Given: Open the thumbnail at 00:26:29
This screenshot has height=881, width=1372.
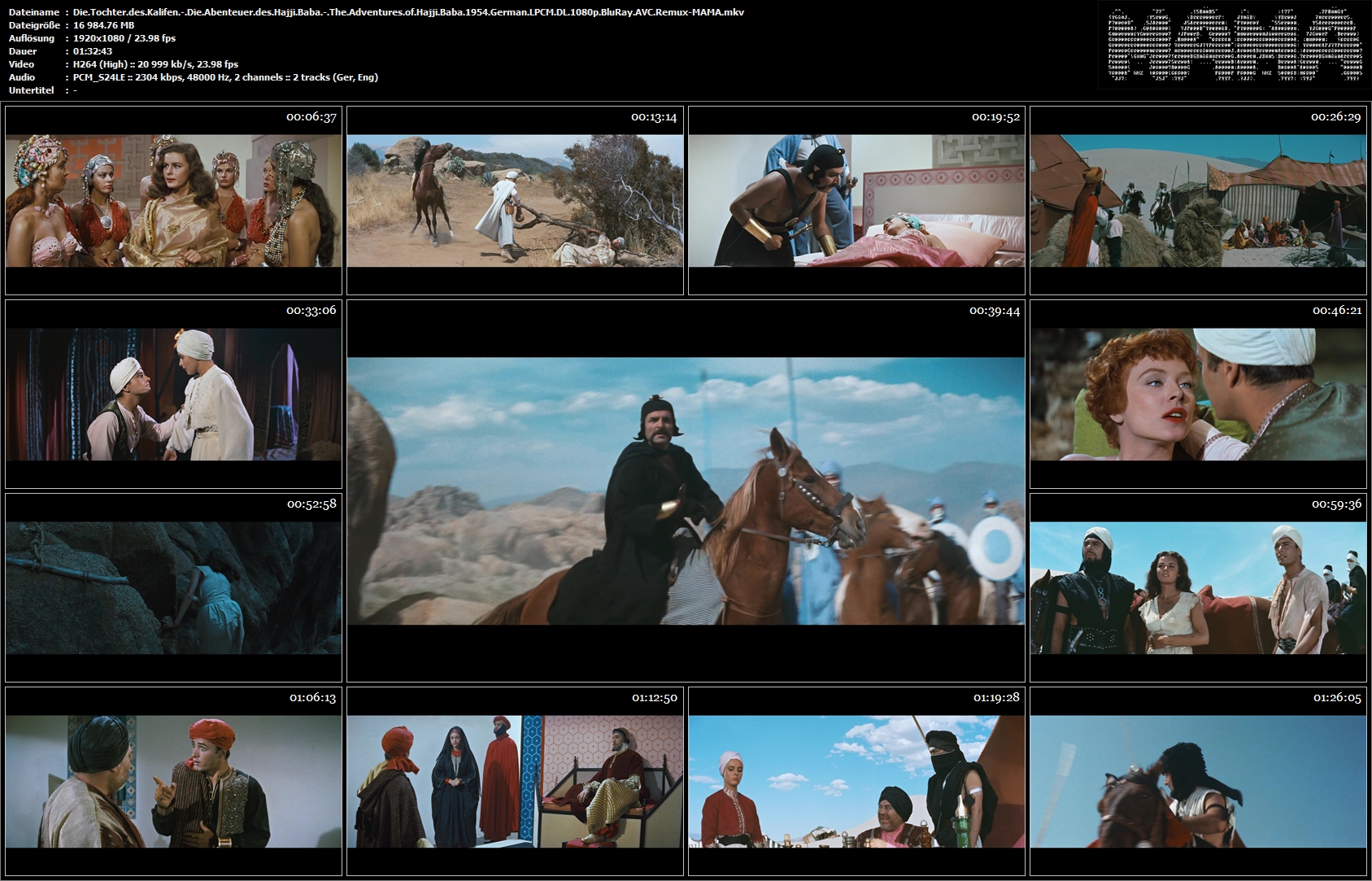Looking at the screenshot, I should point(1198,200).
